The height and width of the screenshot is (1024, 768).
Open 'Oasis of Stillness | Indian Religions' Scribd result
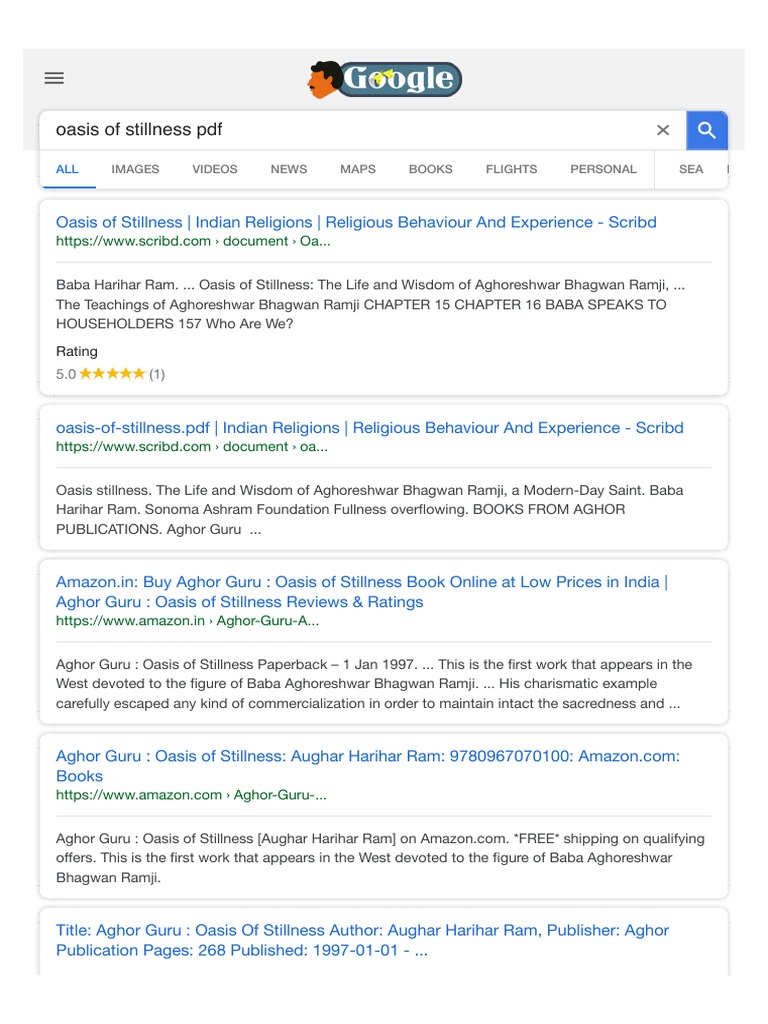(x=356, y=222)
